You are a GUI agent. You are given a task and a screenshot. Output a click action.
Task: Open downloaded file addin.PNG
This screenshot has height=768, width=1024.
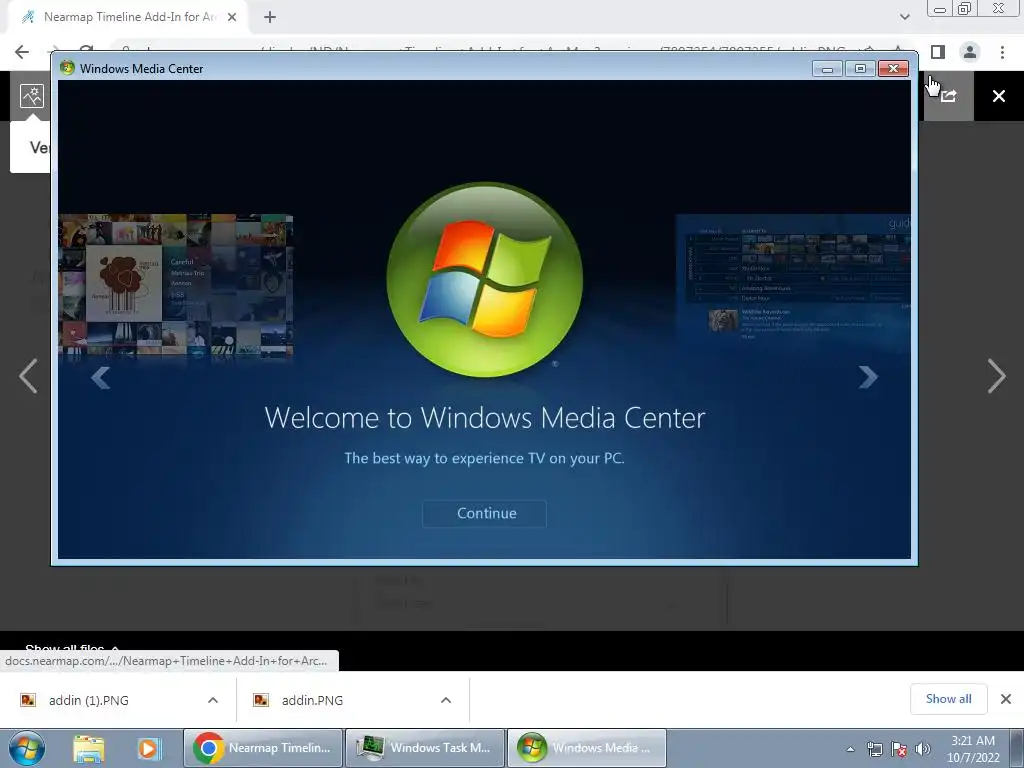click(312, 700)
